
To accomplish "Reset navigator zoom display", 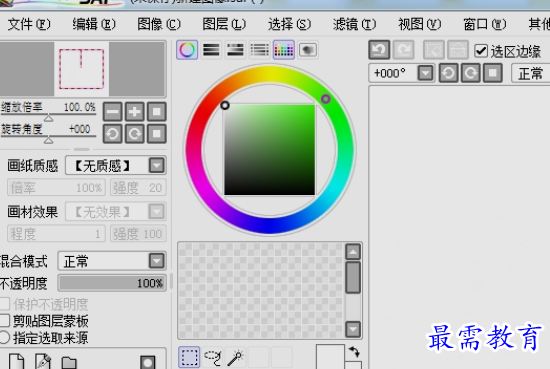I will (x=156, y=112).
